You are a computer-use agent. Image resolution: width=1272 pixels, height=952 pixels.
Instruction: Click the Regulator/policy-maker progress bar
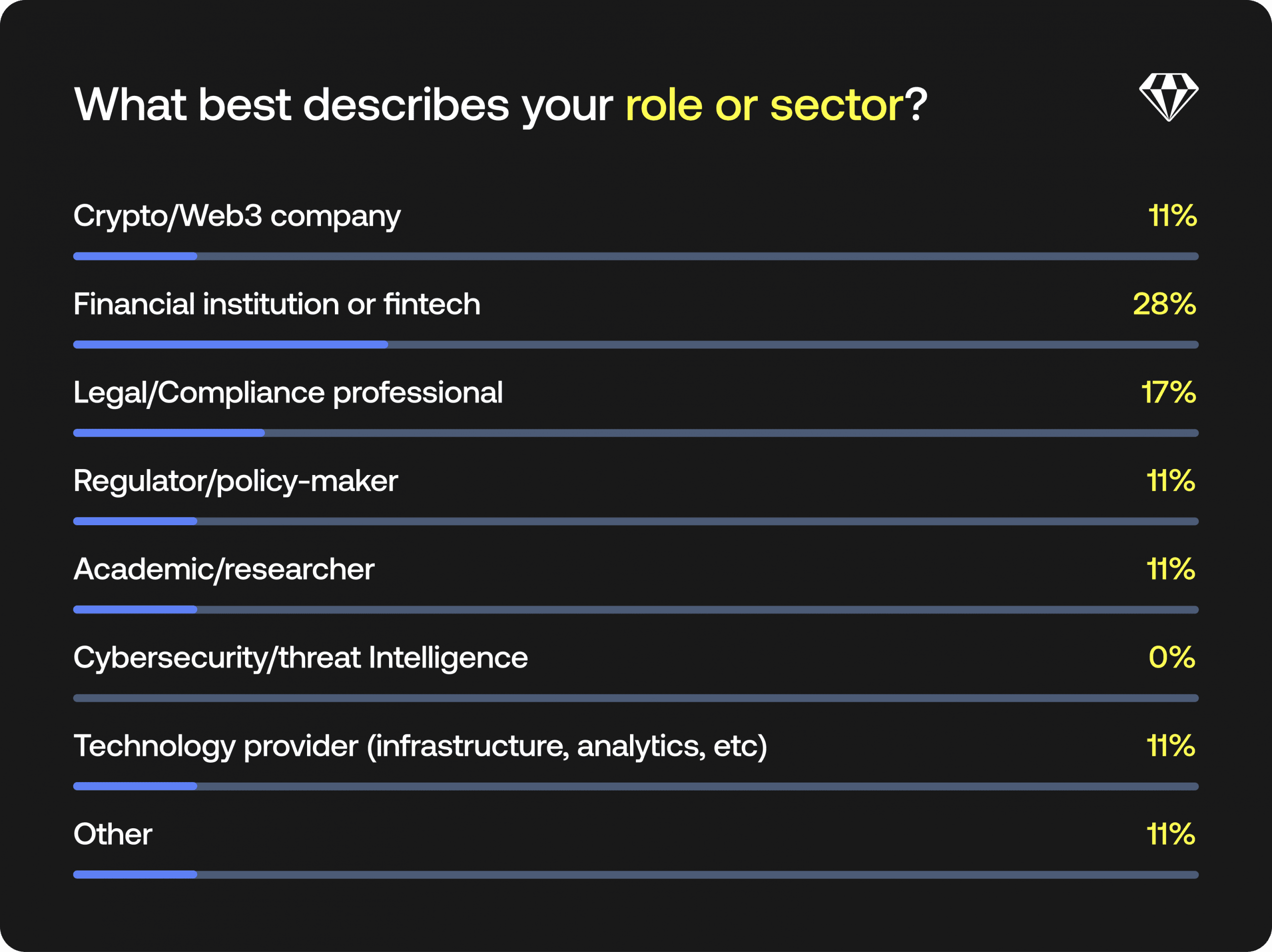tap(636, 521)
